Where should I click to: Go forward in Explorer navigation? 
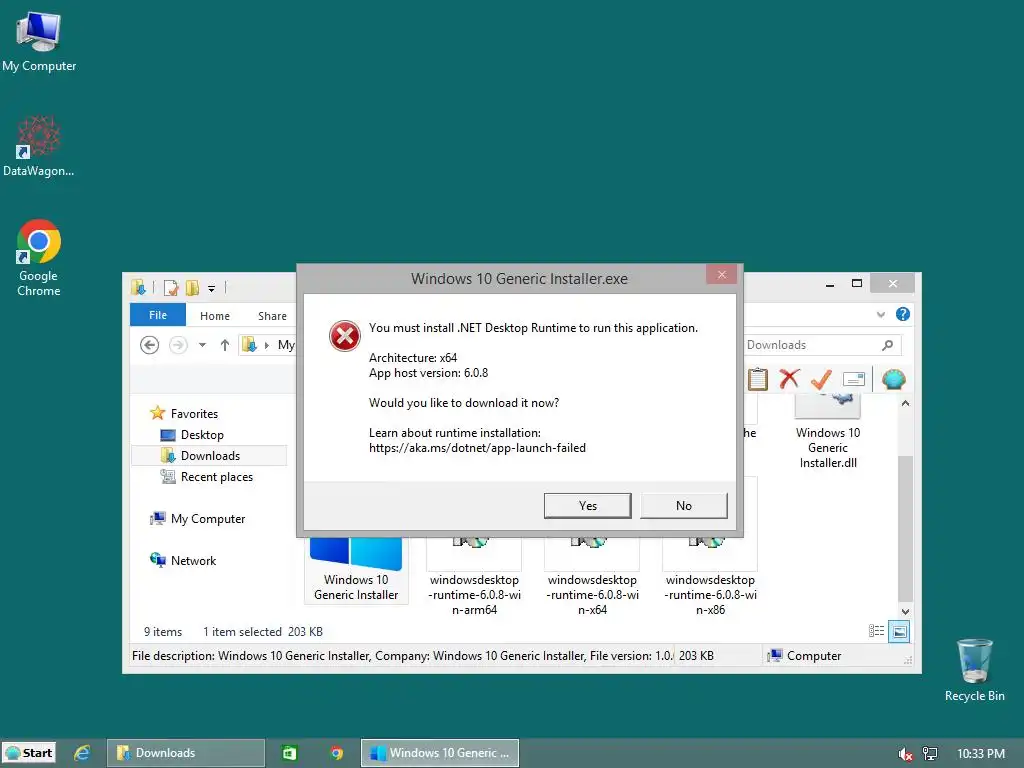[x=178, y=345]
